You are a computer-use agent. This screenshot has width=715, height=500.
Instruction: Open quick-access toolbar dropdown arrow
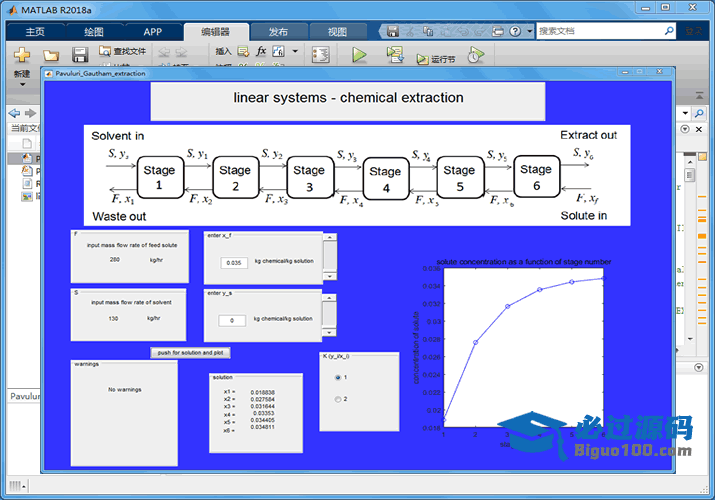529,31
